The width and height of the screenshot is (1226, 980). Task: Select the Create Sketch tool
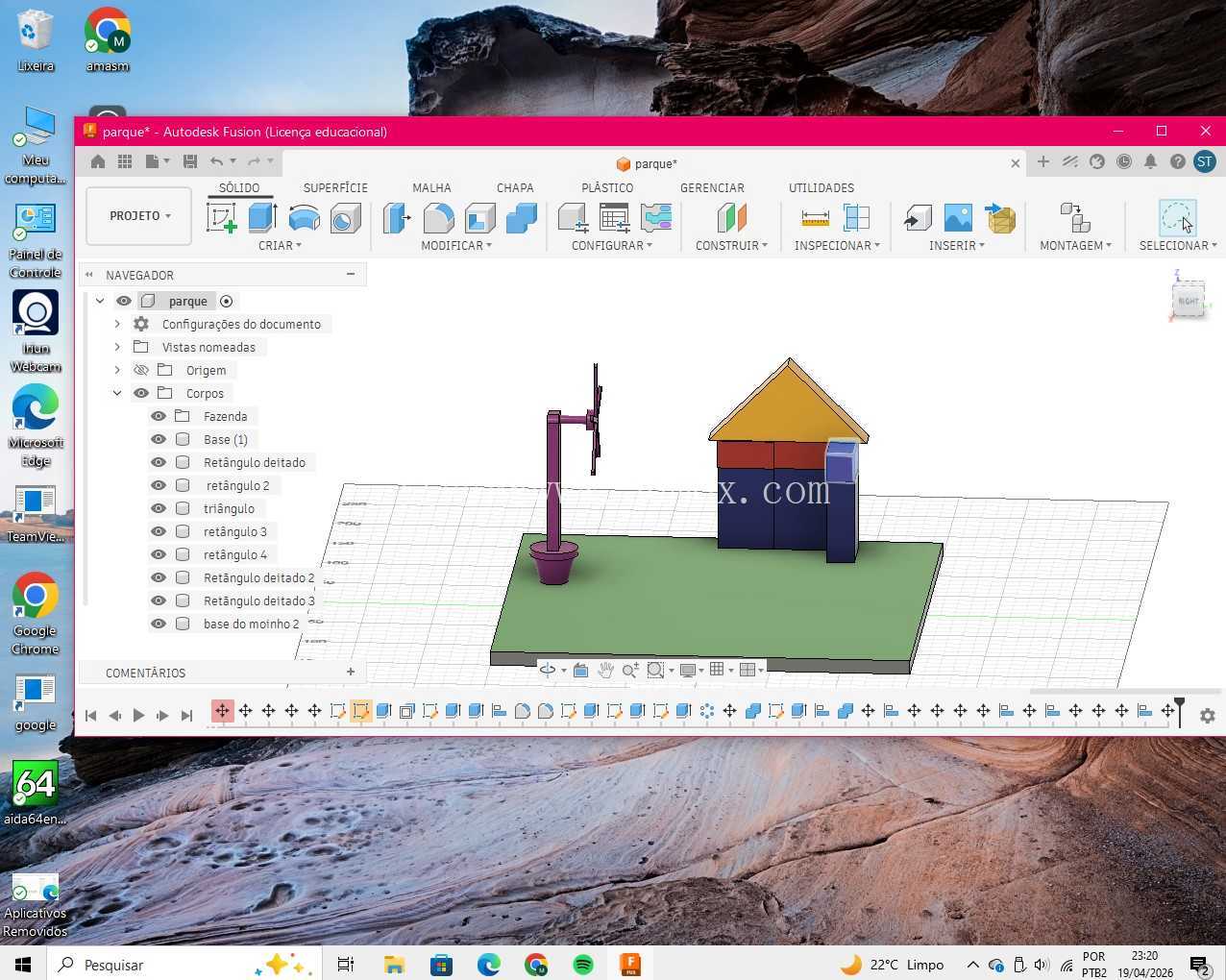click(x=222, y=218)
